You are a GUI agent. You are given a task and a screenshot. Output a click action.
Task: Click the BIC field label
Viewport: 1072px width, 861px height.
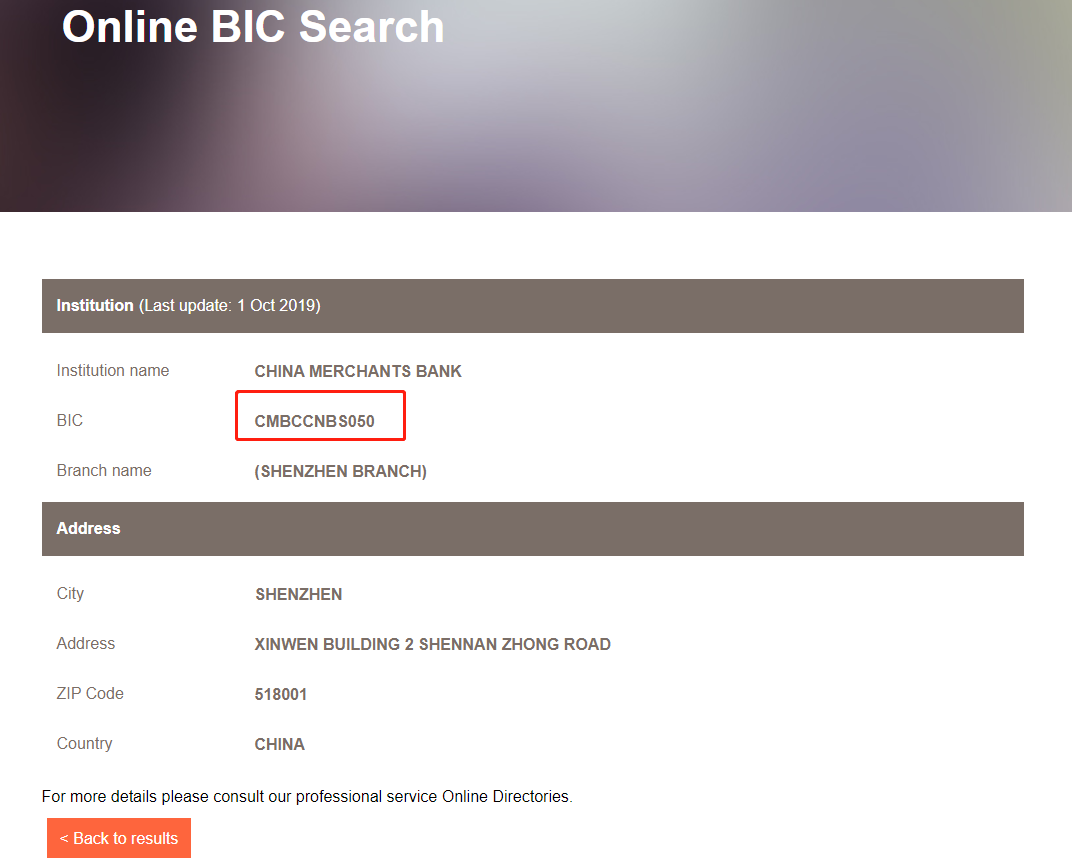tap(70, 421)
